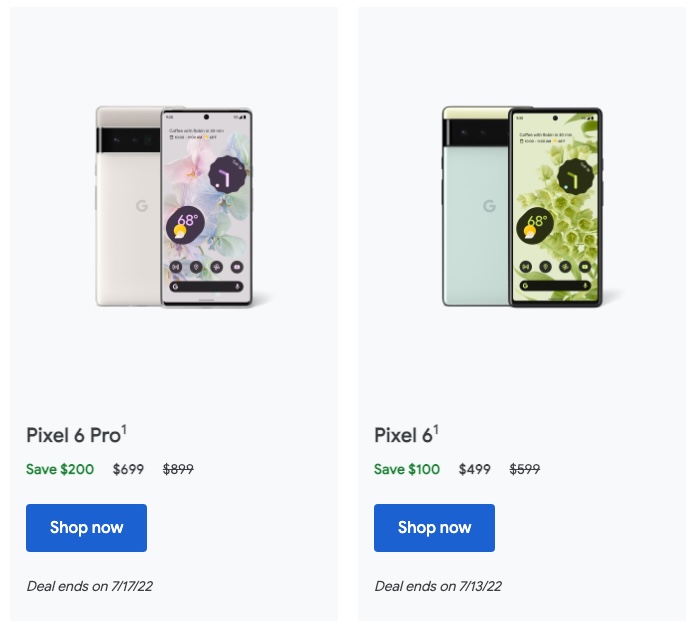The height and width of the screenshot is (638, 696).
Task: Select the $699 sale price
Action: point(128,469)
